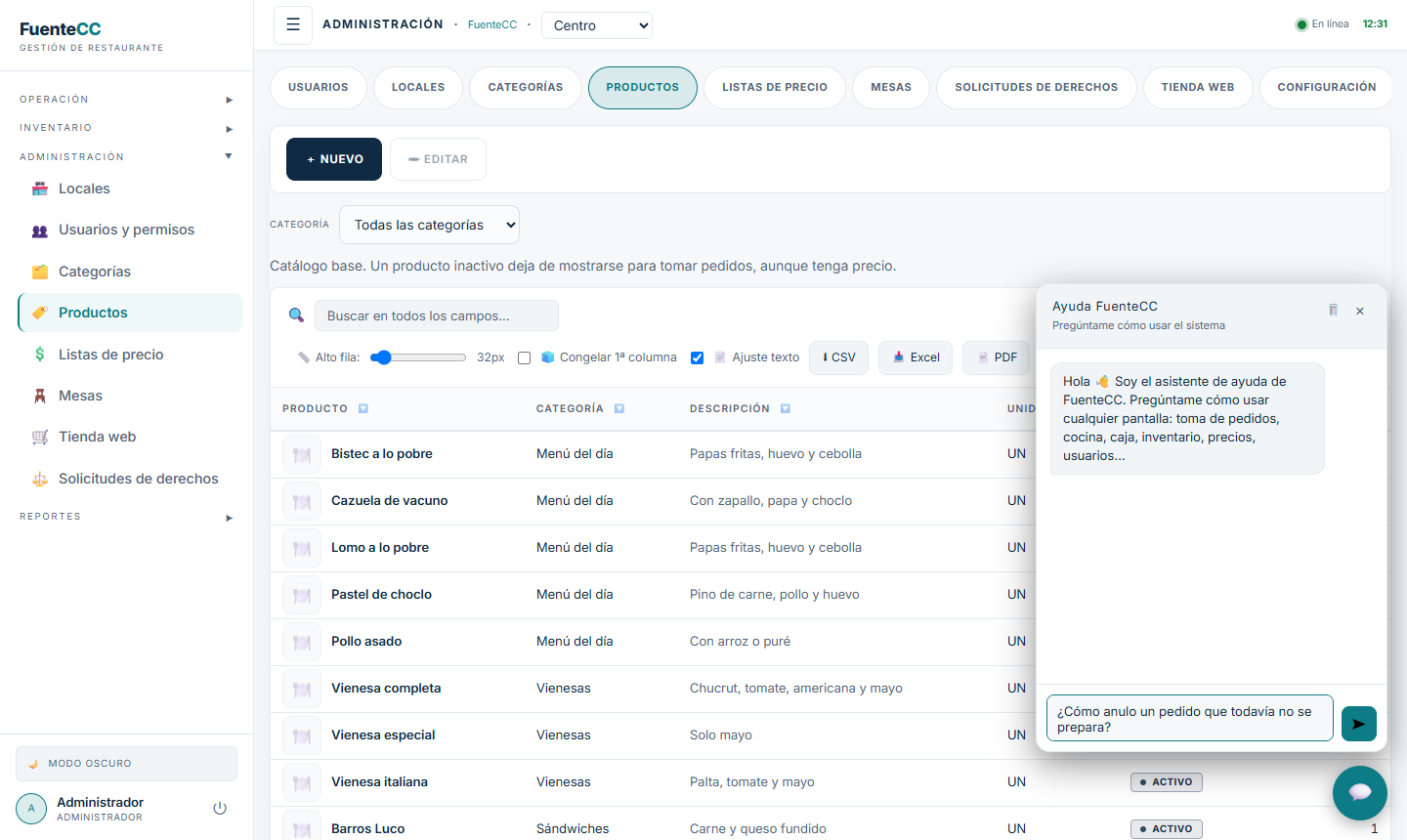The image size is (1407, 840).
Task: Collapse the Administración sidebar section
Action: pos(126,156)
